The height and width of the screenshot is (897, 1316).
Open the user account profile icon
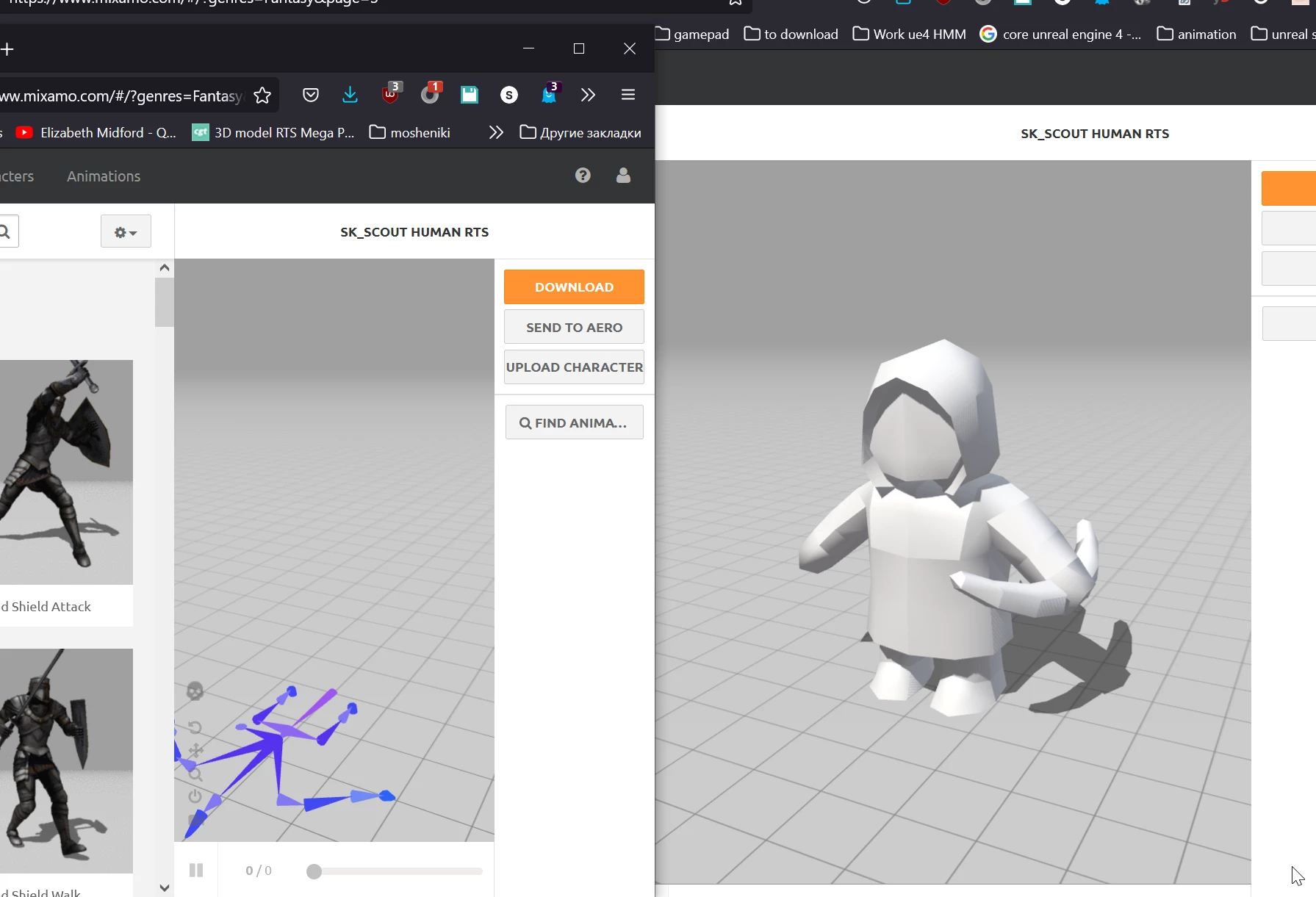623,176
